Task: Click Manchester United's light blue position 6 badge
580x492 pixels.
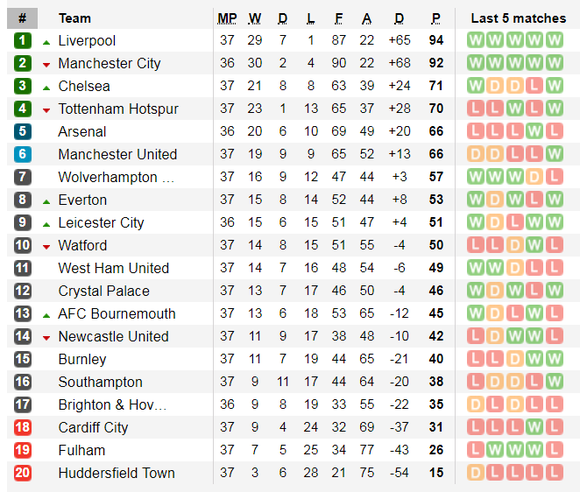Action: pos(22,154)
